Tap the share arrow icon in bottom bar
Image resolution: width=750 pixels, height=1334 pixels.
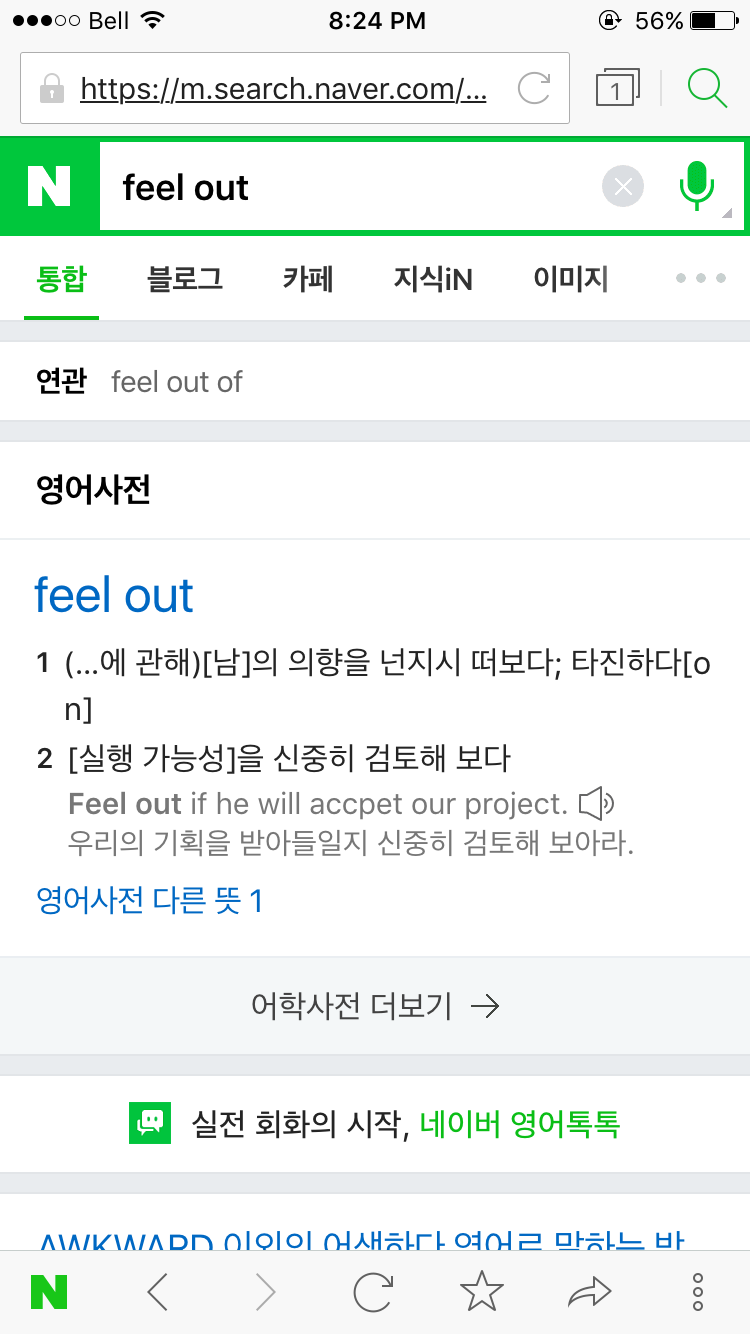click(590, 1292)
